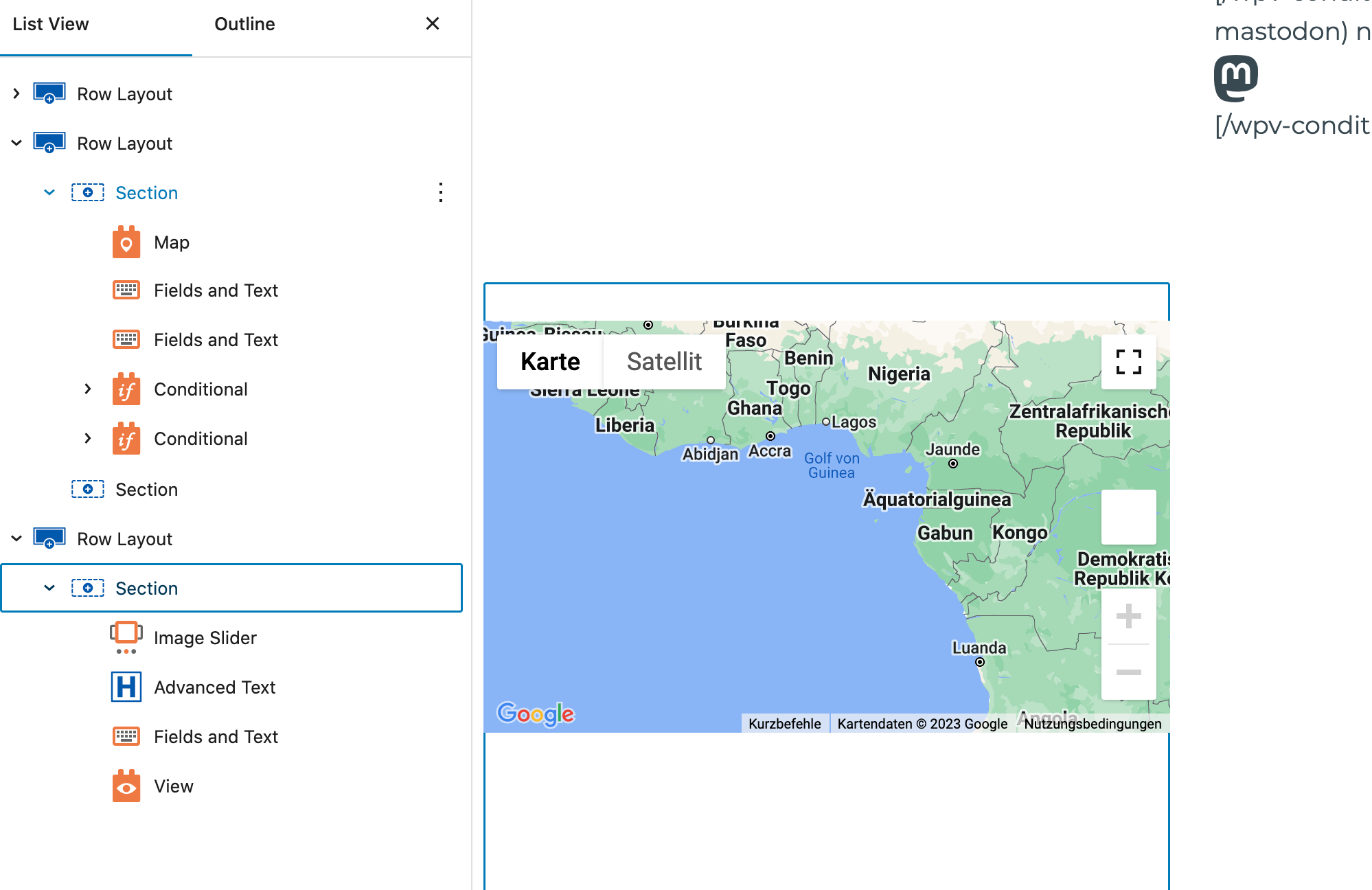Click the Google logo on the map
Image resolution: width=1372 pixels, height=890 pixels.
536,714
